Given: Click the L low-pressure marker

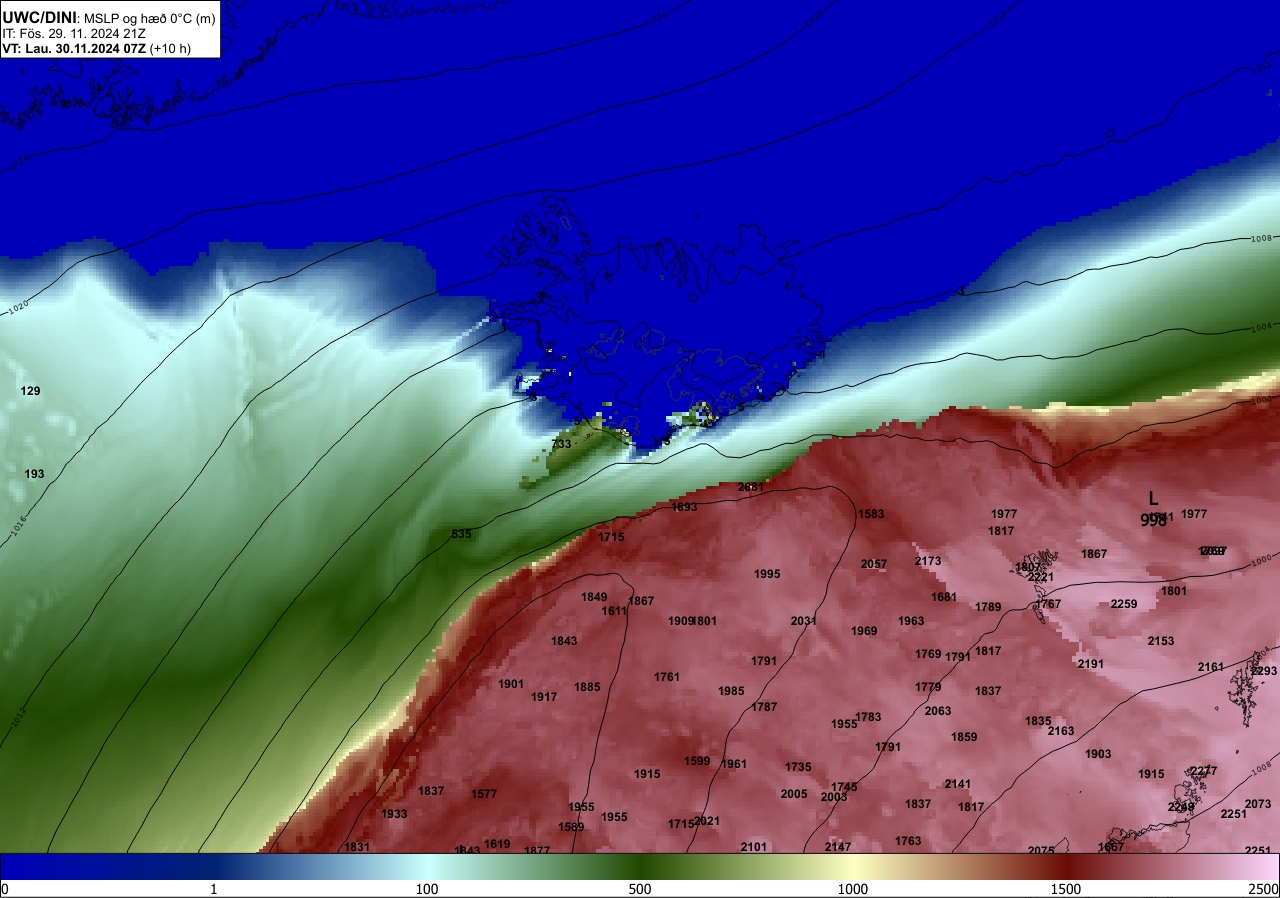Looking at the screenshot, I should point(1153,498).
